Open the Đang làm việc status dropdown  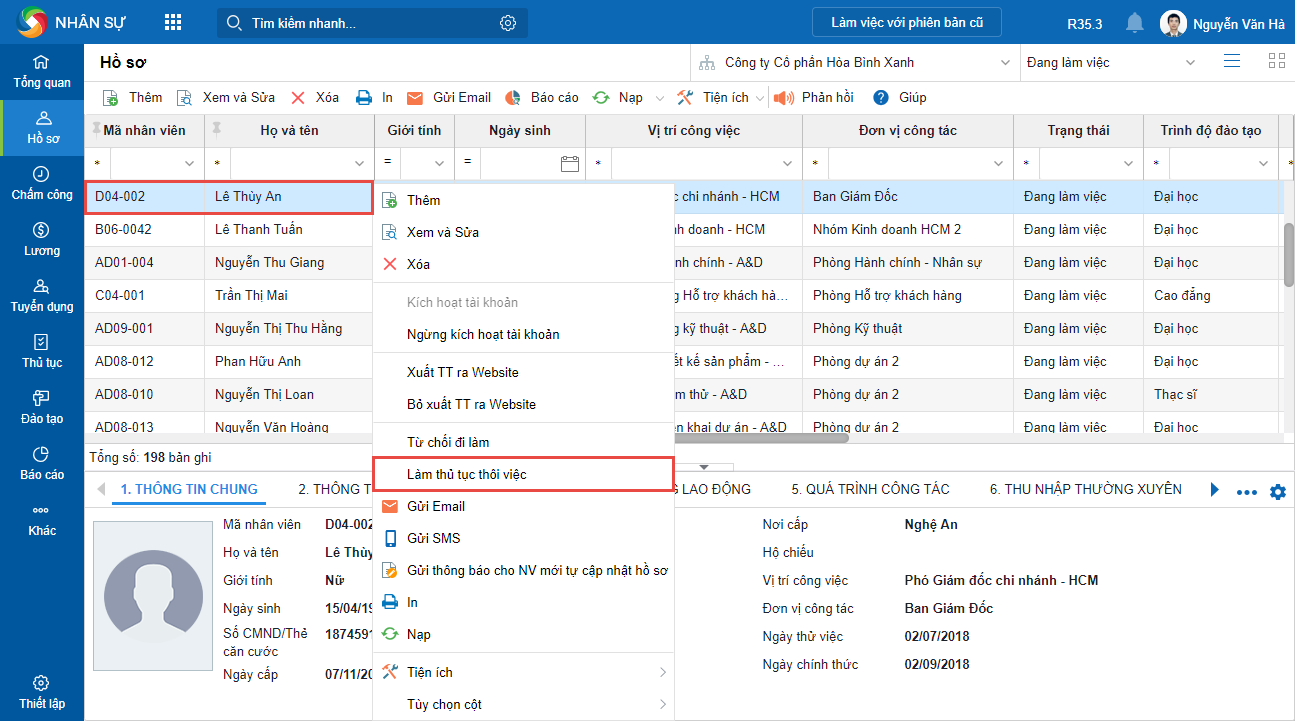[1190, 63]
